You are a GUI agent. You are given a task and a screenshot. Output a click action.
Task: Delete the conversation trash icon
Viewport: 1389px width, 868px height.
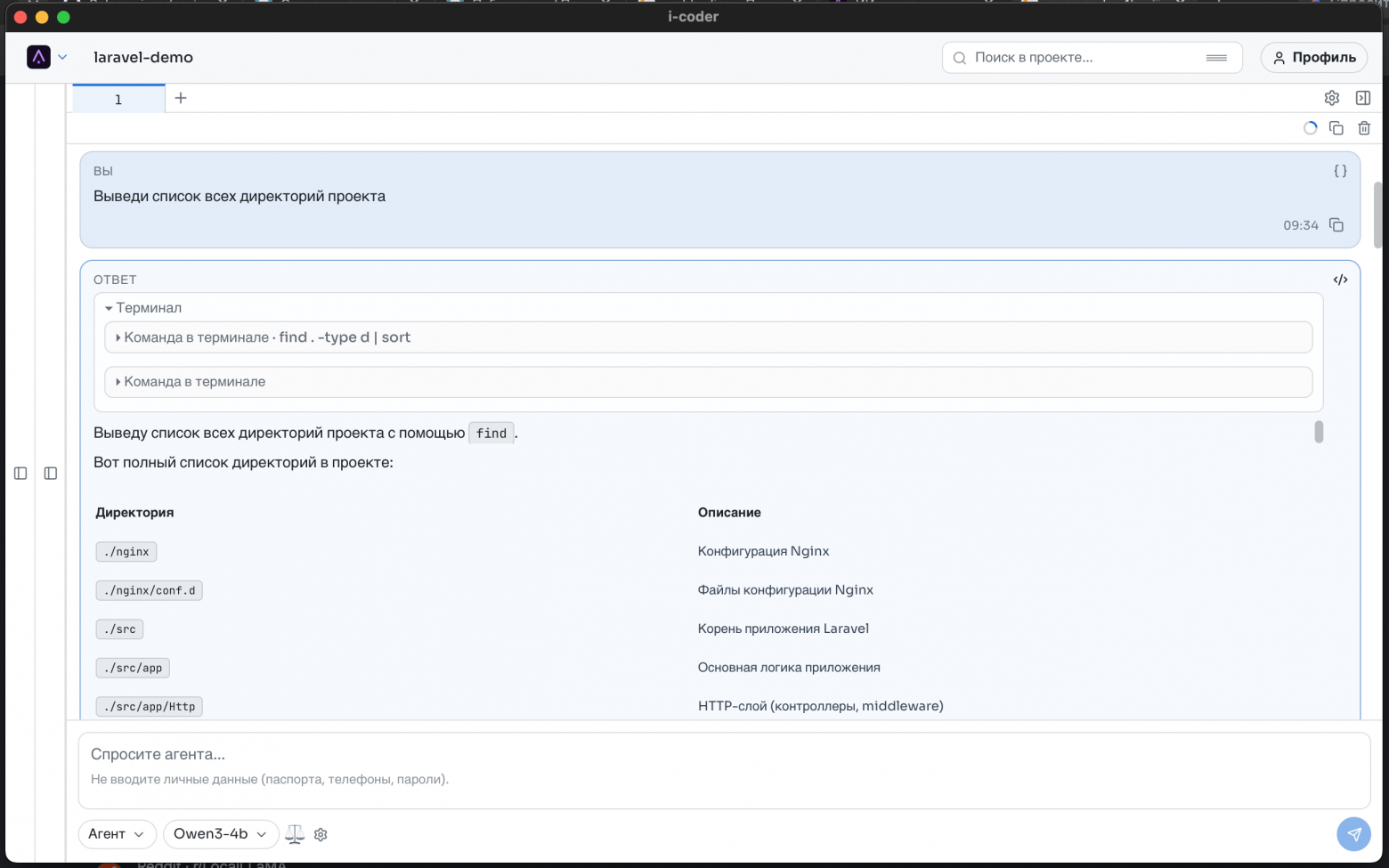[x=1364, y=128]
